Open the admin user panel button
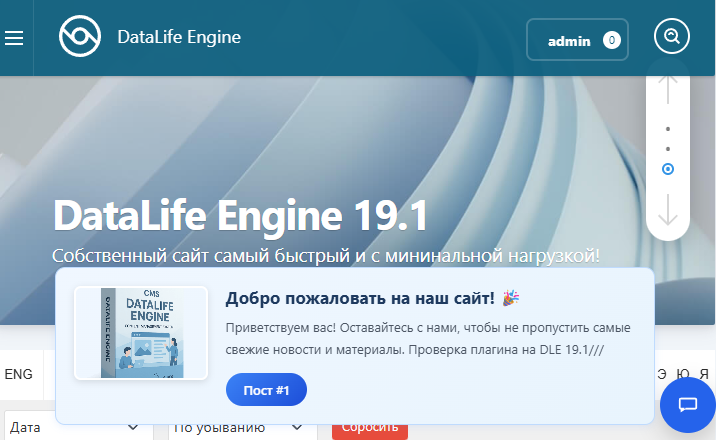The height and width of the screenshot is (440, 716). click(x=577, y=40)
